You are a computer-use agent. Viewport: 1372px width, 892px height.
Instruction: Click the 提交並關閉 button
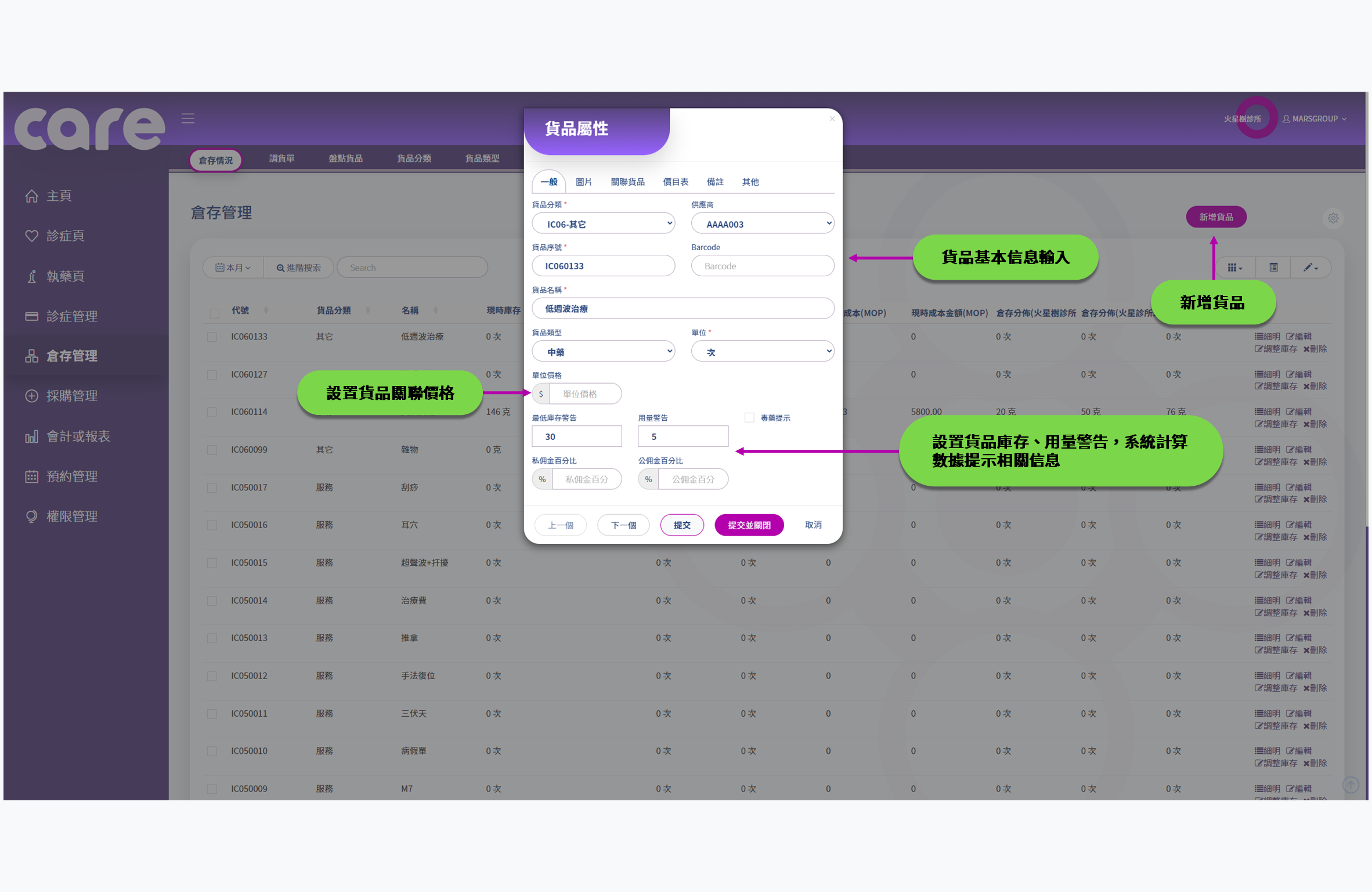pyautogui.click(x=749, y=525)
